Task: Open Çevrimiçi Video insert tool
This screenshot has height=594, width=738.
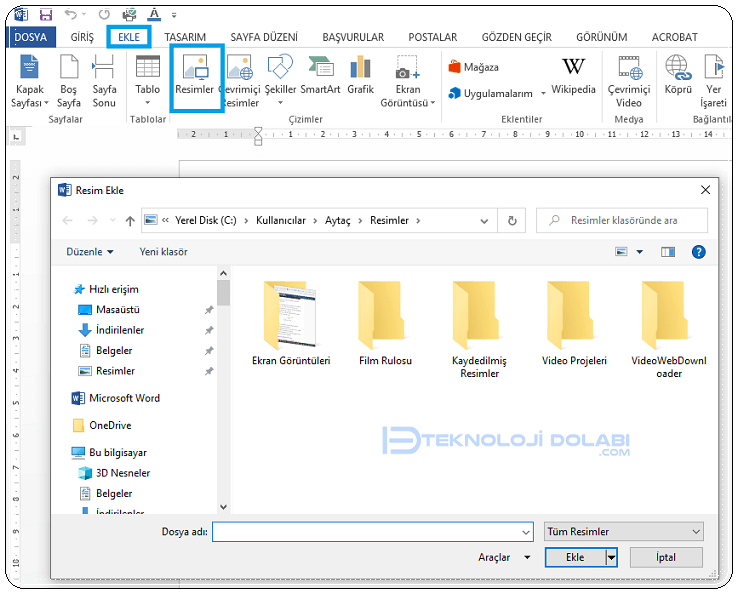Action: (629, 81)
